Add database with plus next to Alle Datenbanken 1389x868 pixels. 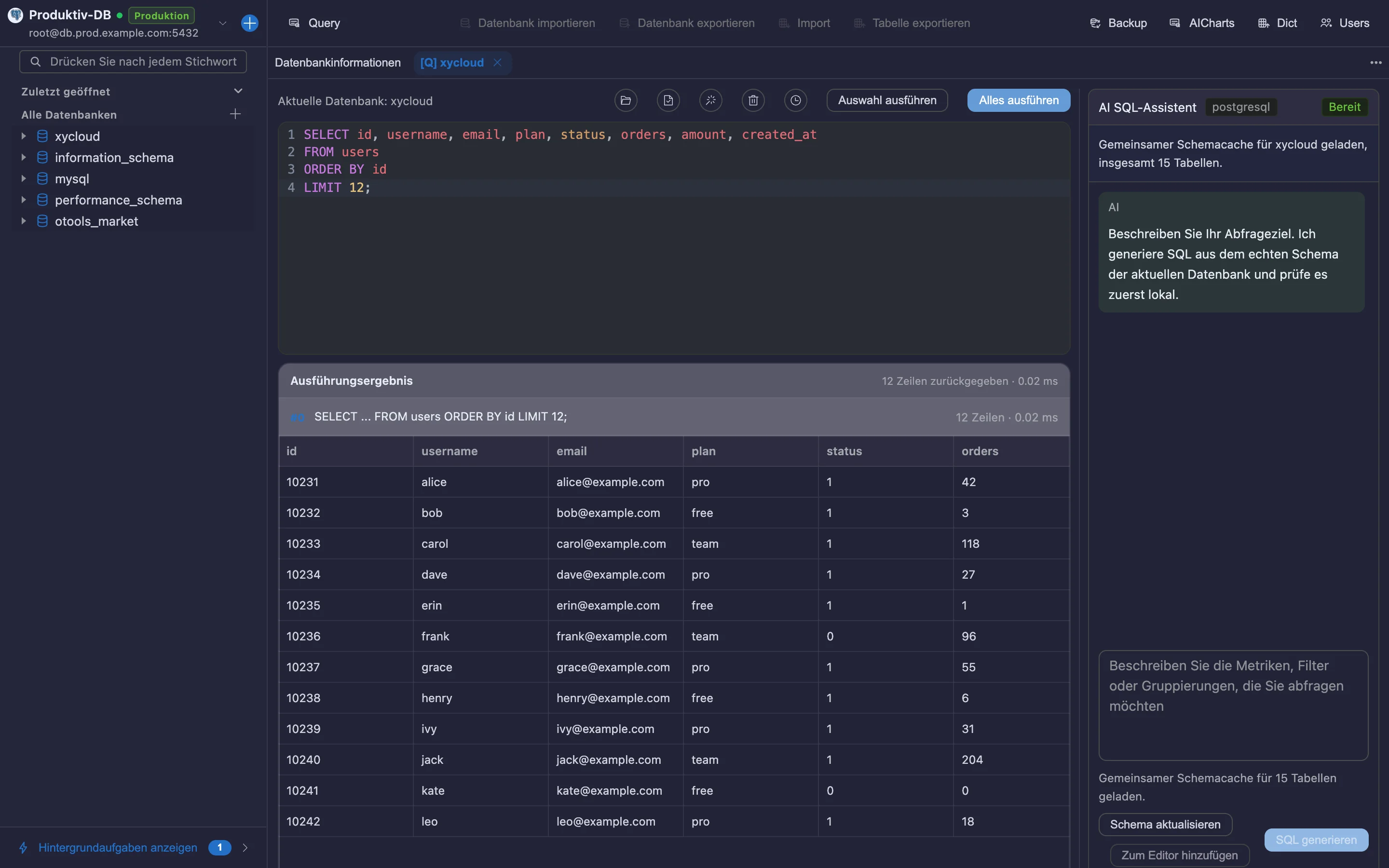(235, 114)
